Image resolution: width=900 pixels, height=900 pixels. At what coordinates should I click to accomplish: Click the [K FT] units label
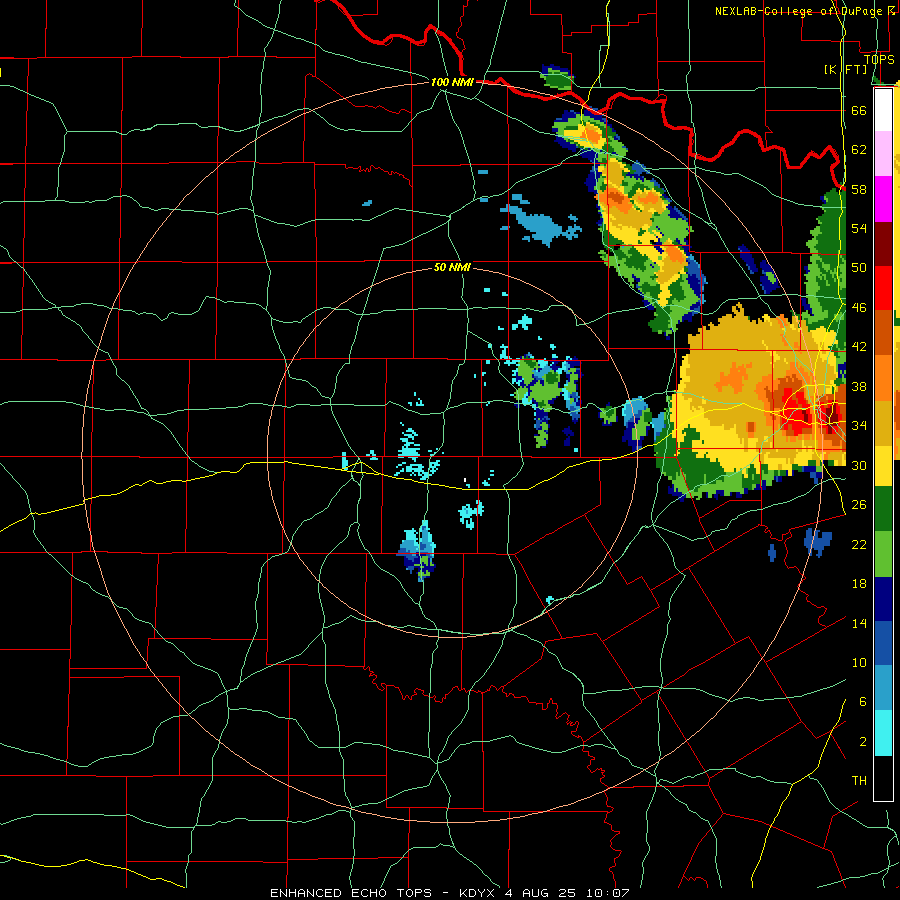[x=845, y=69]
